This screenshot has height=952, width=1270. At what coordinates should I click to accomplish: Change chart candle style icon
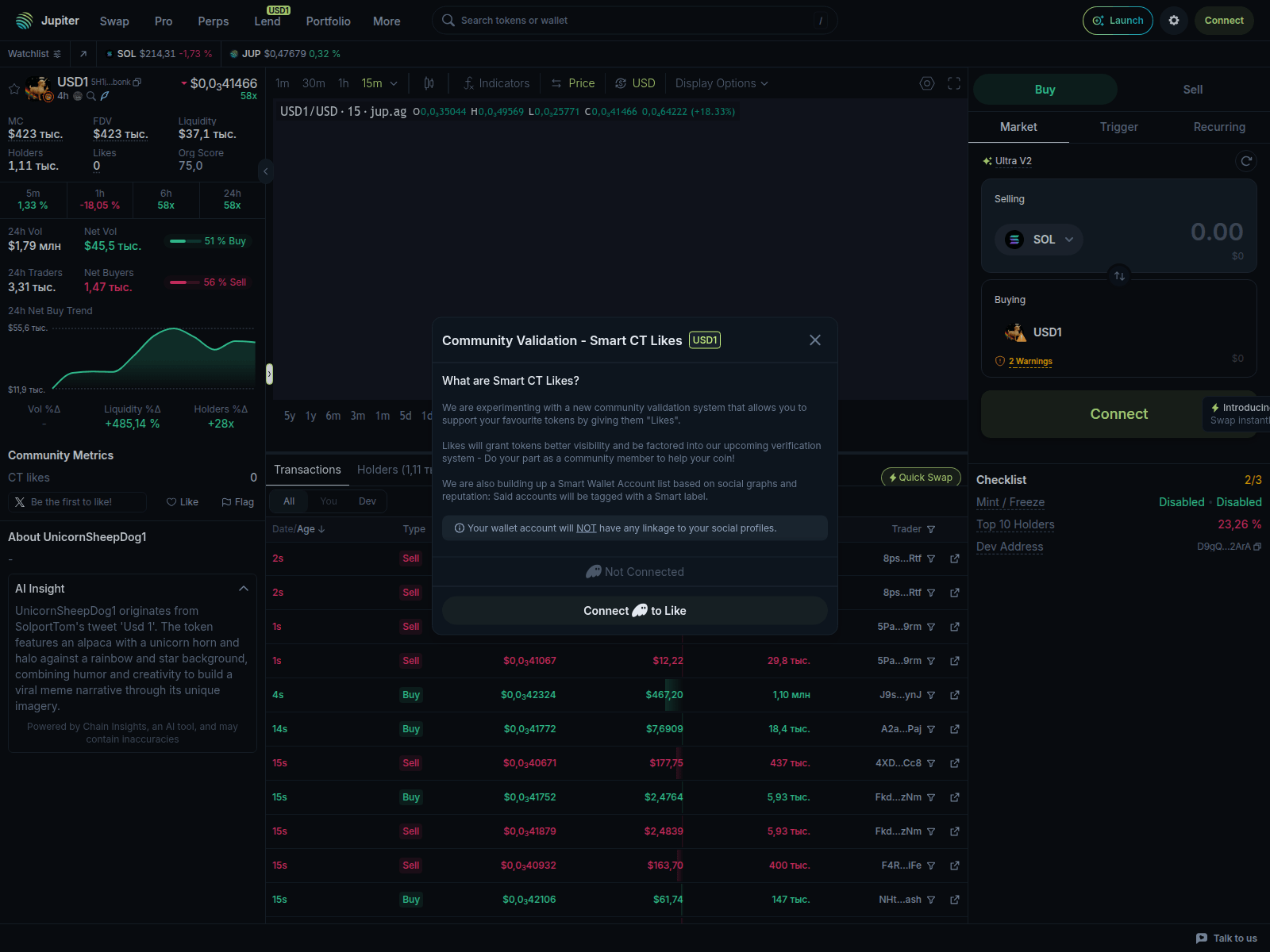429,83
